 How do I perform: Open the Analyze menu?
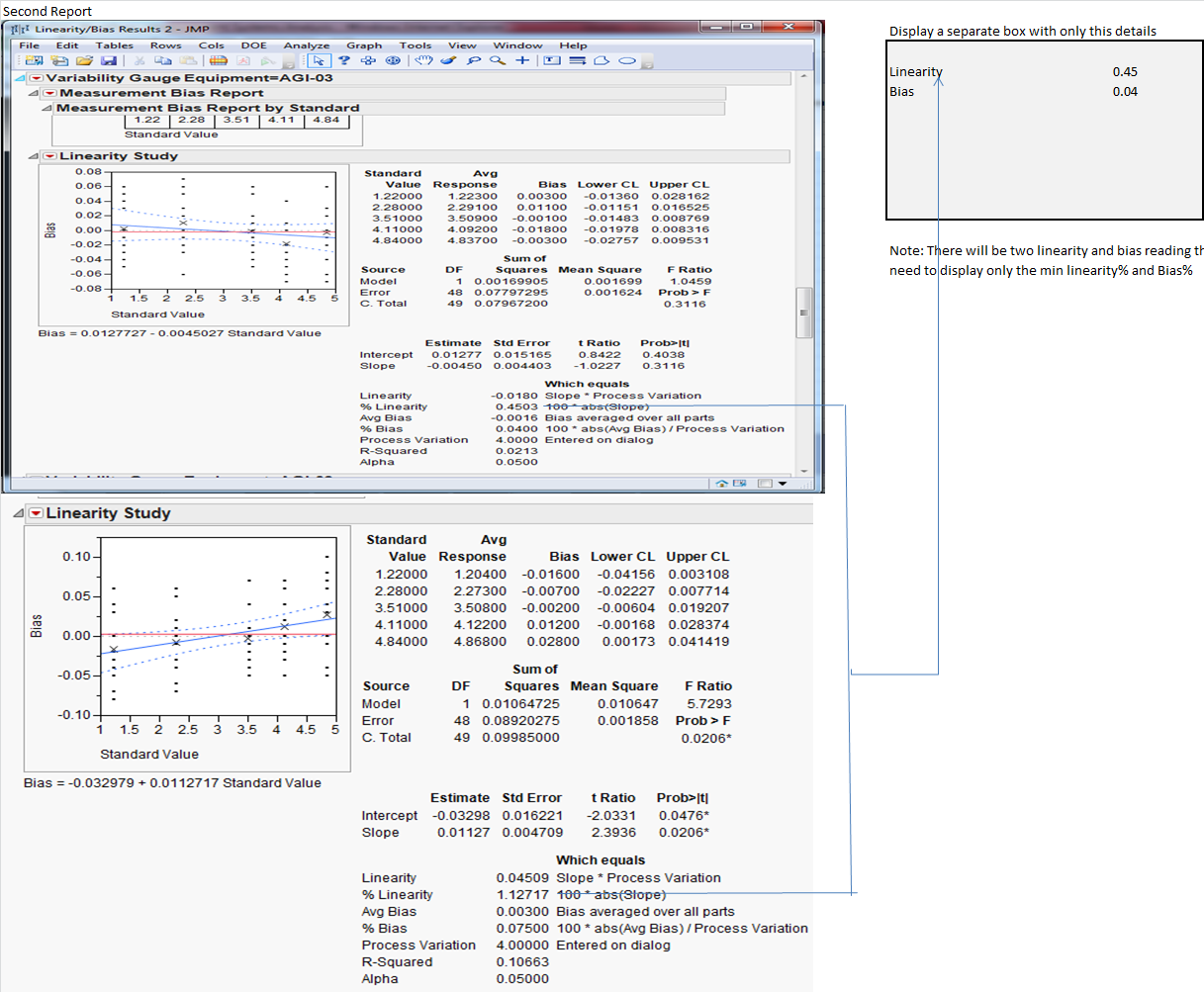307,45
